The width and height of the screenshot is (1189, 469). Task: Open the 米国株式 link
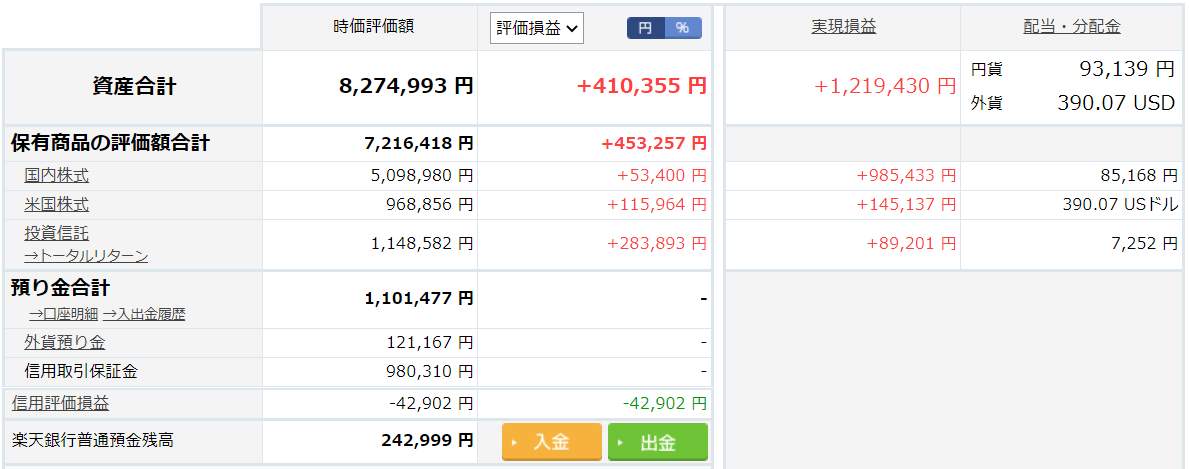coord(56,205)
